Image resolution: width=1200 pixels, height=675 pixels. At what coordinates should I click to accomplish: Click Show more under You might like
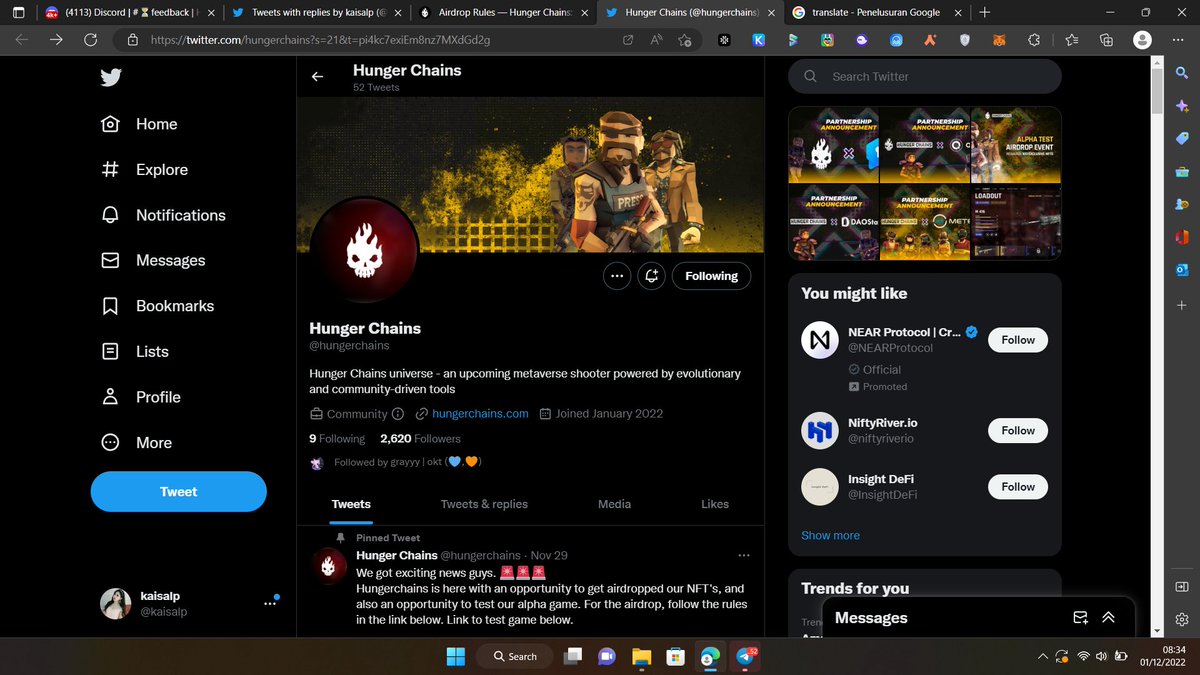click(x=830, y=535)
